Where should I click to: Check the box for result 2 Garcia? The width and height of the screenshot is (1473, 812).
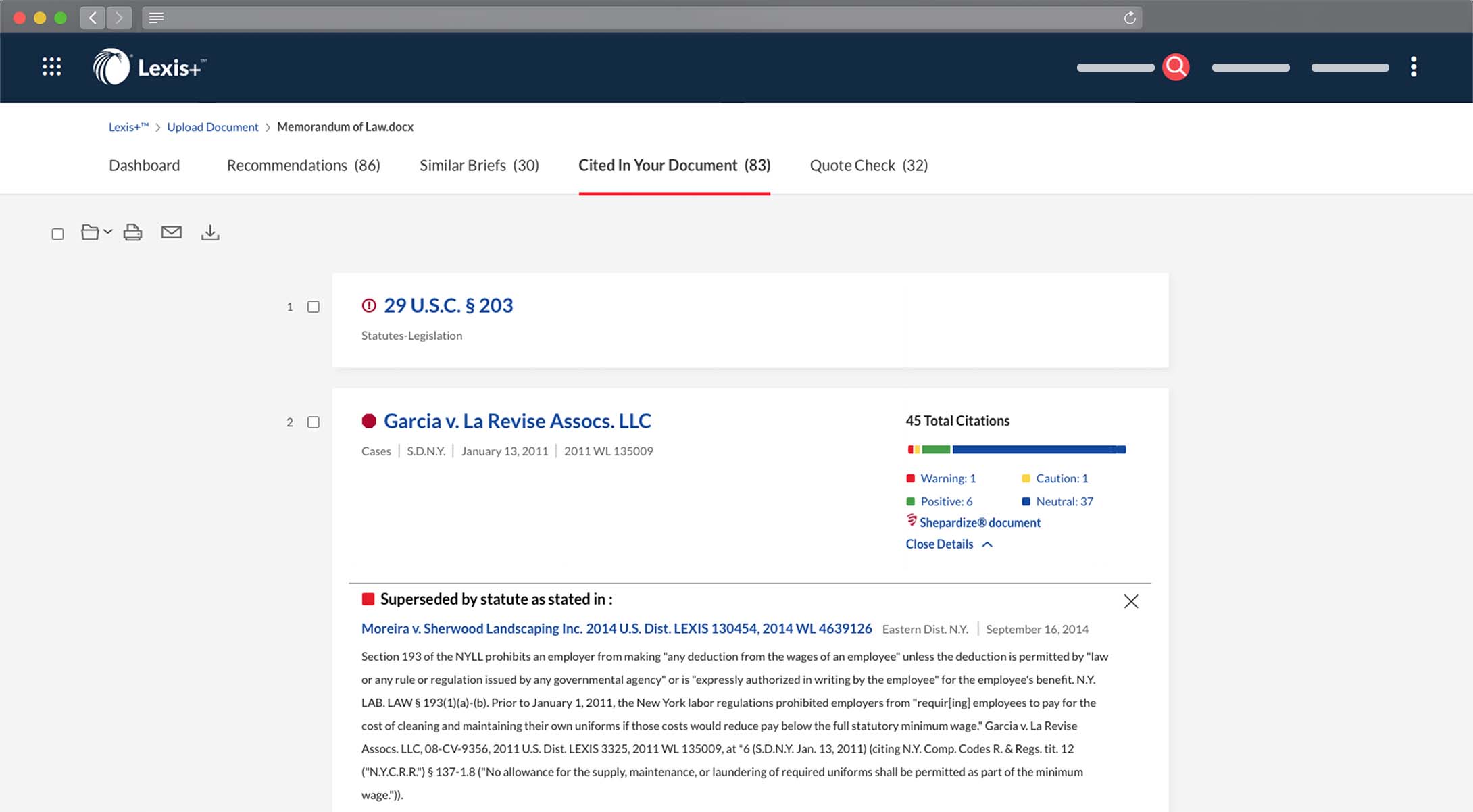click(x=314, y=422)
